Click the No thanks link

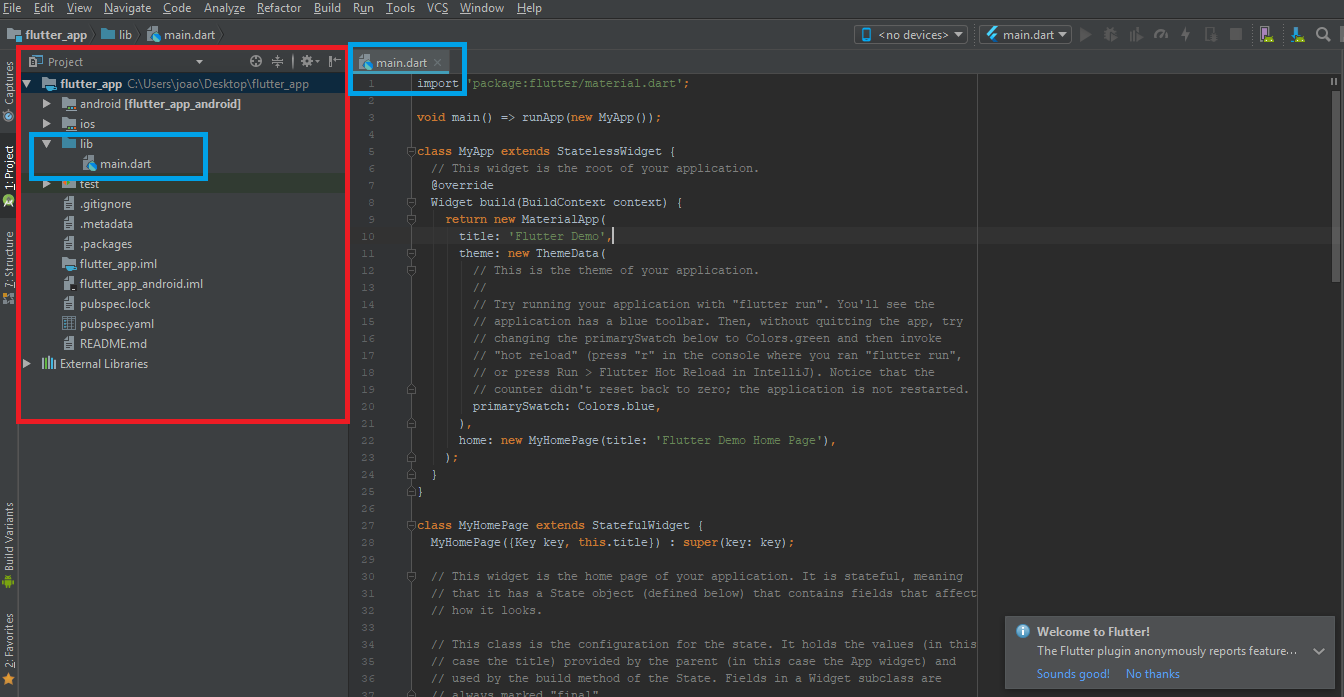(x=1153, y=674)
